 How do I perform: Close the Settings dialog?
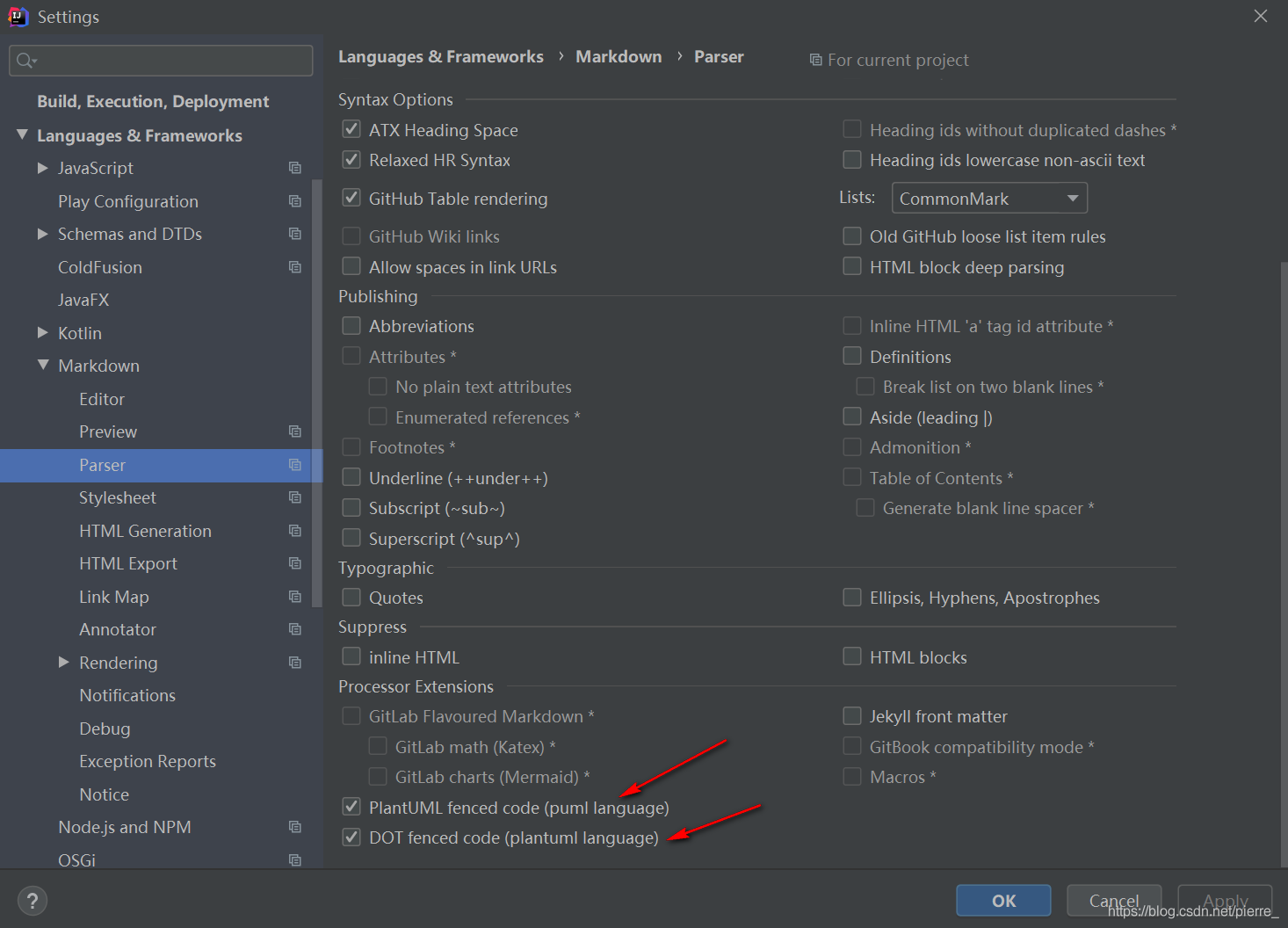pyautogui.click(x=1261, y=17)
